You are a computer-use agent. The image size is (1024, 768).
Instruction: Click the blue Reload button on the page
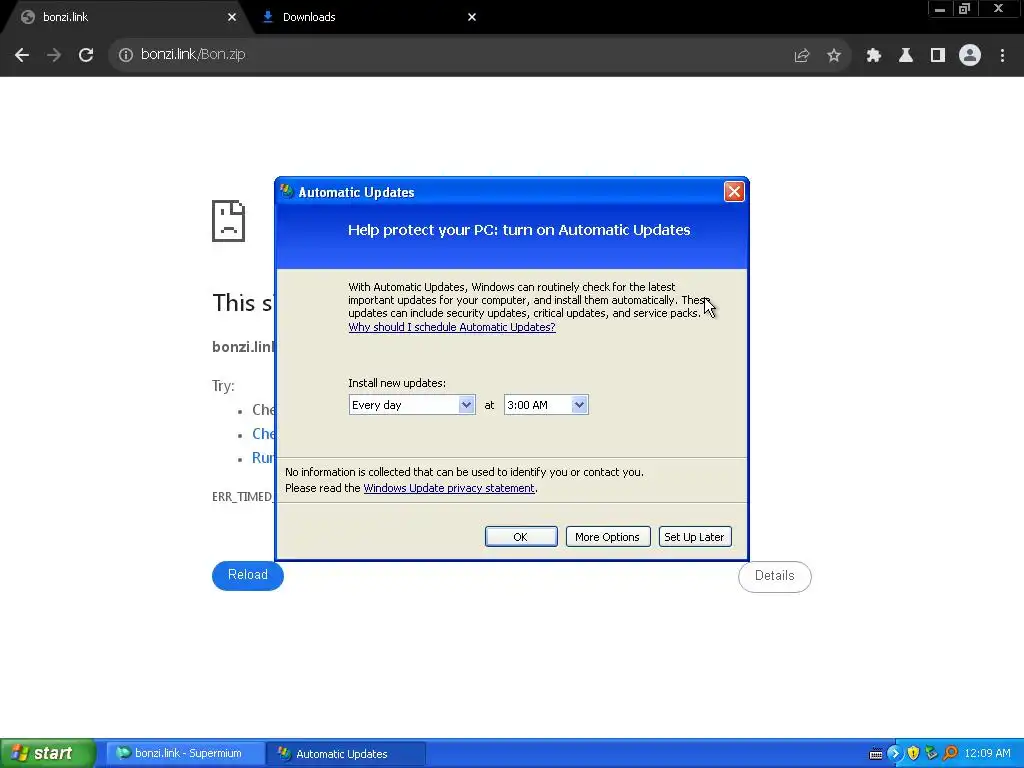pos(248,575)
